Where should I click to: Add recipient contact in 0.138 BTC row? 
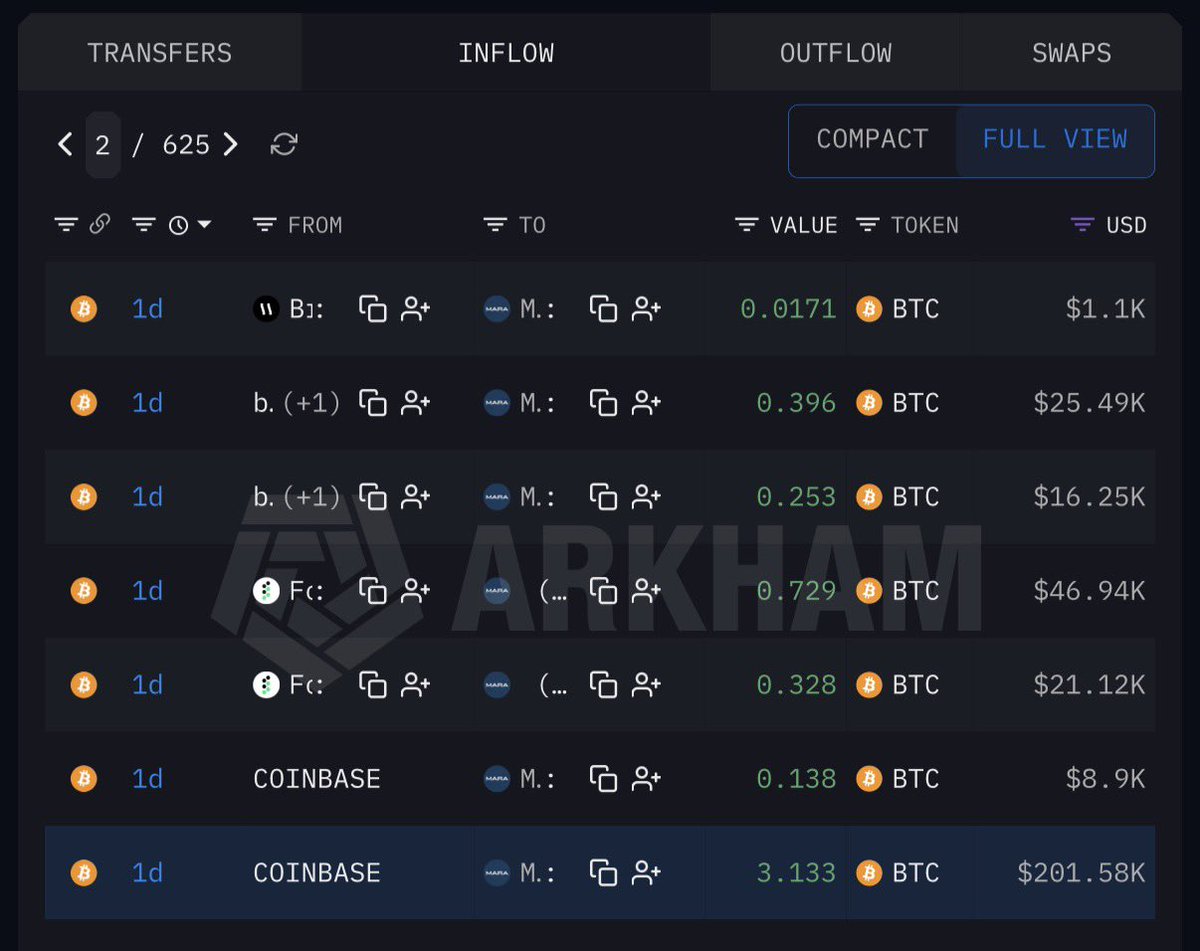[x=646, y=779]
